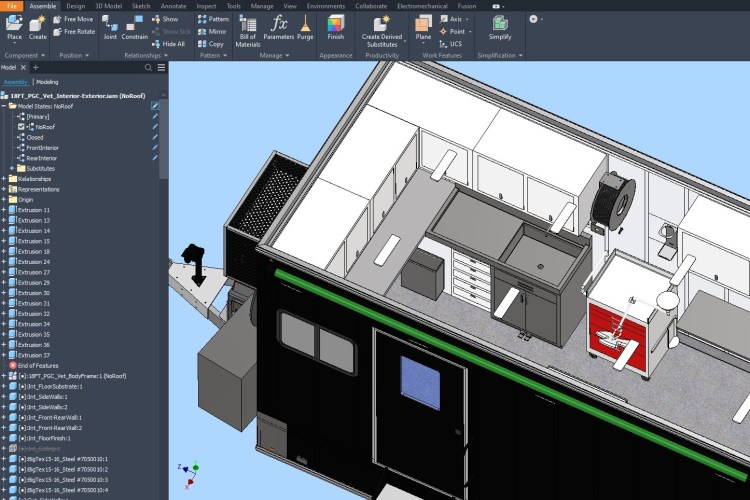Expand the Relationships folder node
This screenshot has width=750, height=500.
tap(5, 179)
